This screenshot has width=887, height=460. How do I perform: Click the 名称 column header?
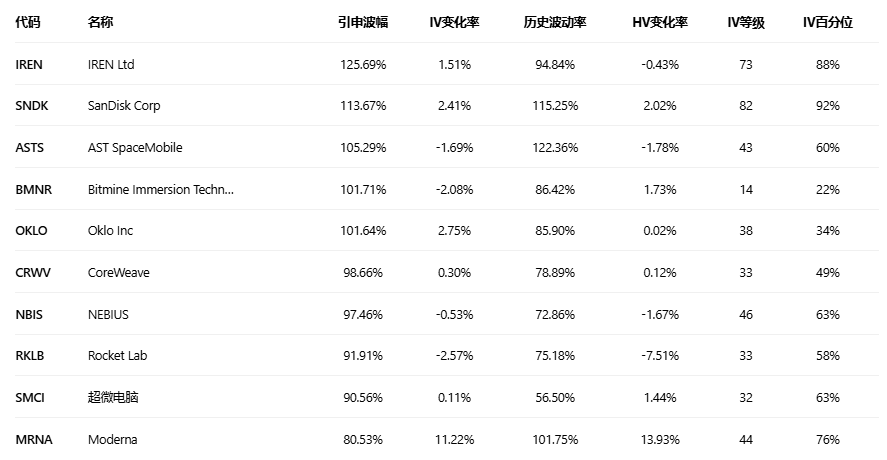tap(100, 22)
